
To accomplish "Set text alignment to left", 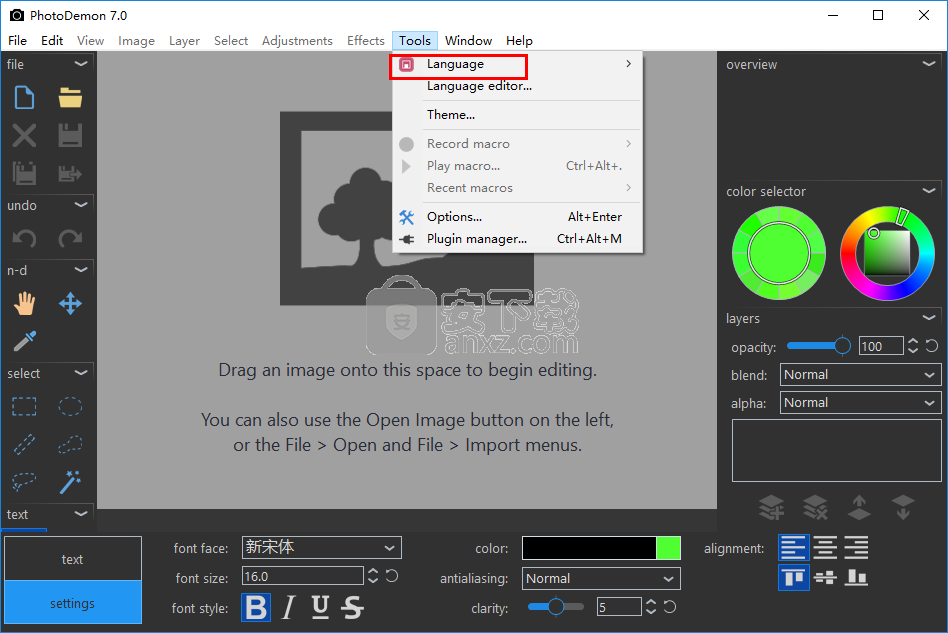I will [x=793, y=548].
